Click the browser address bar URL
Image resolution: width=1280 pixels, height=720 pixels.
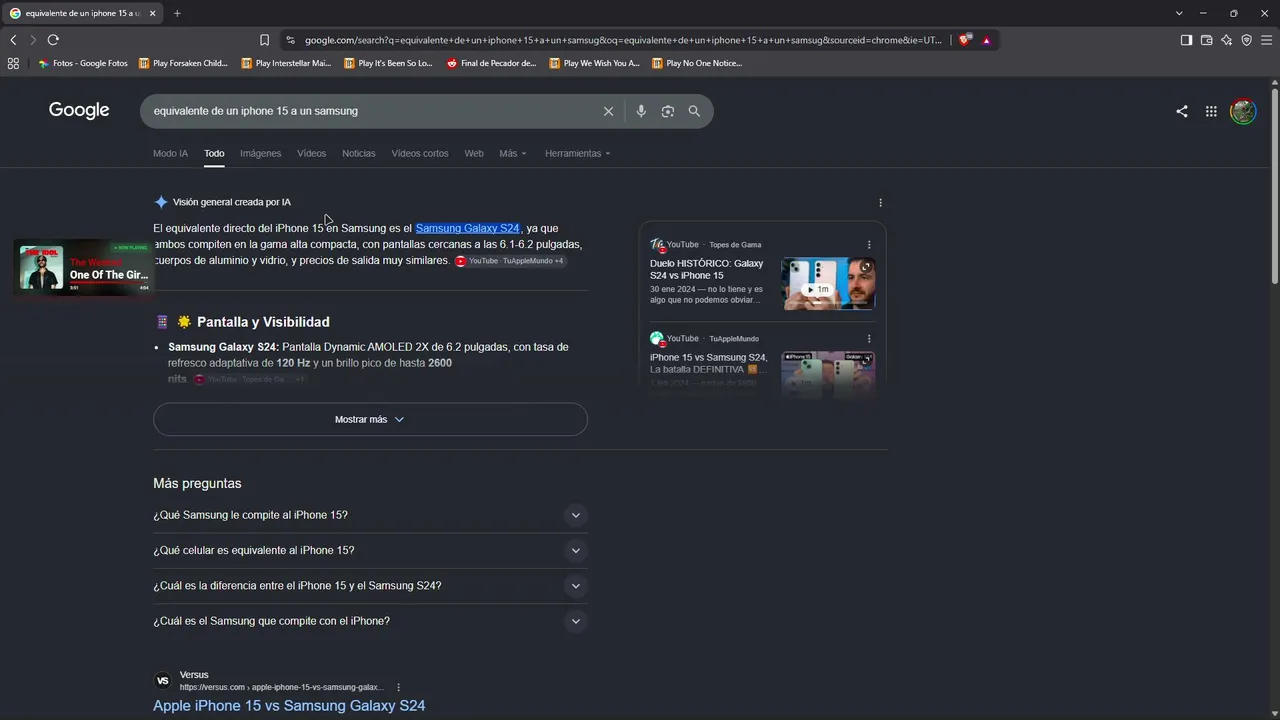[x=624, y=40]
